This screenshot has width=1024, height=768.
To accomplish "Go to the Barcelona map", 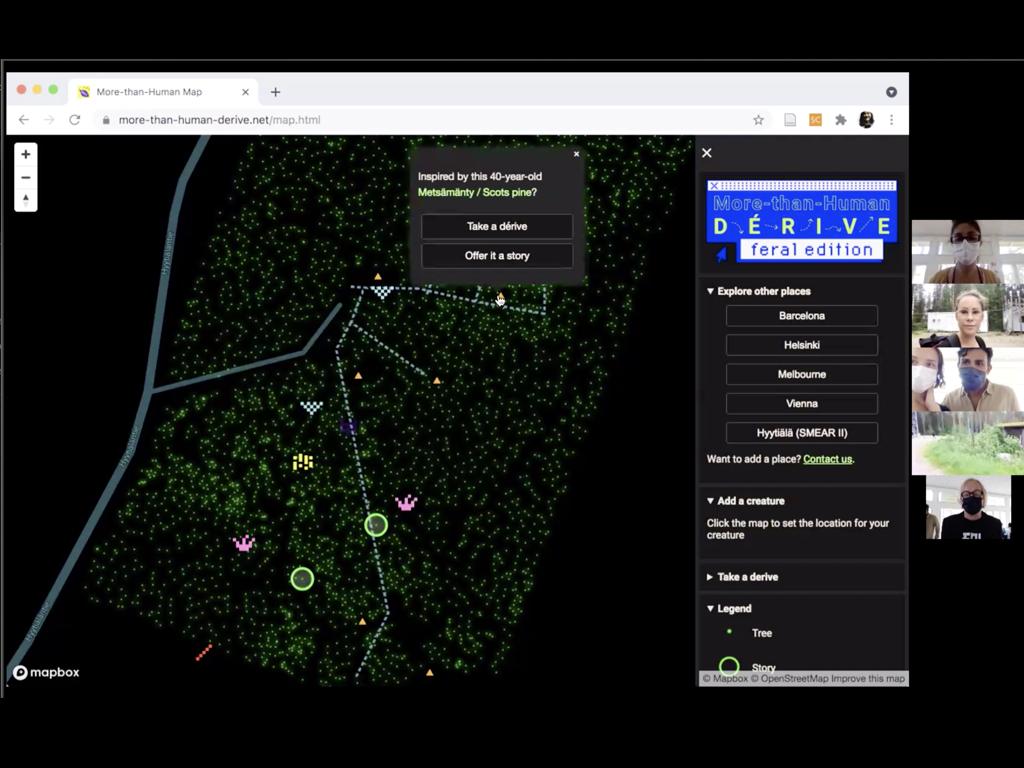I will tap(801, 315).
